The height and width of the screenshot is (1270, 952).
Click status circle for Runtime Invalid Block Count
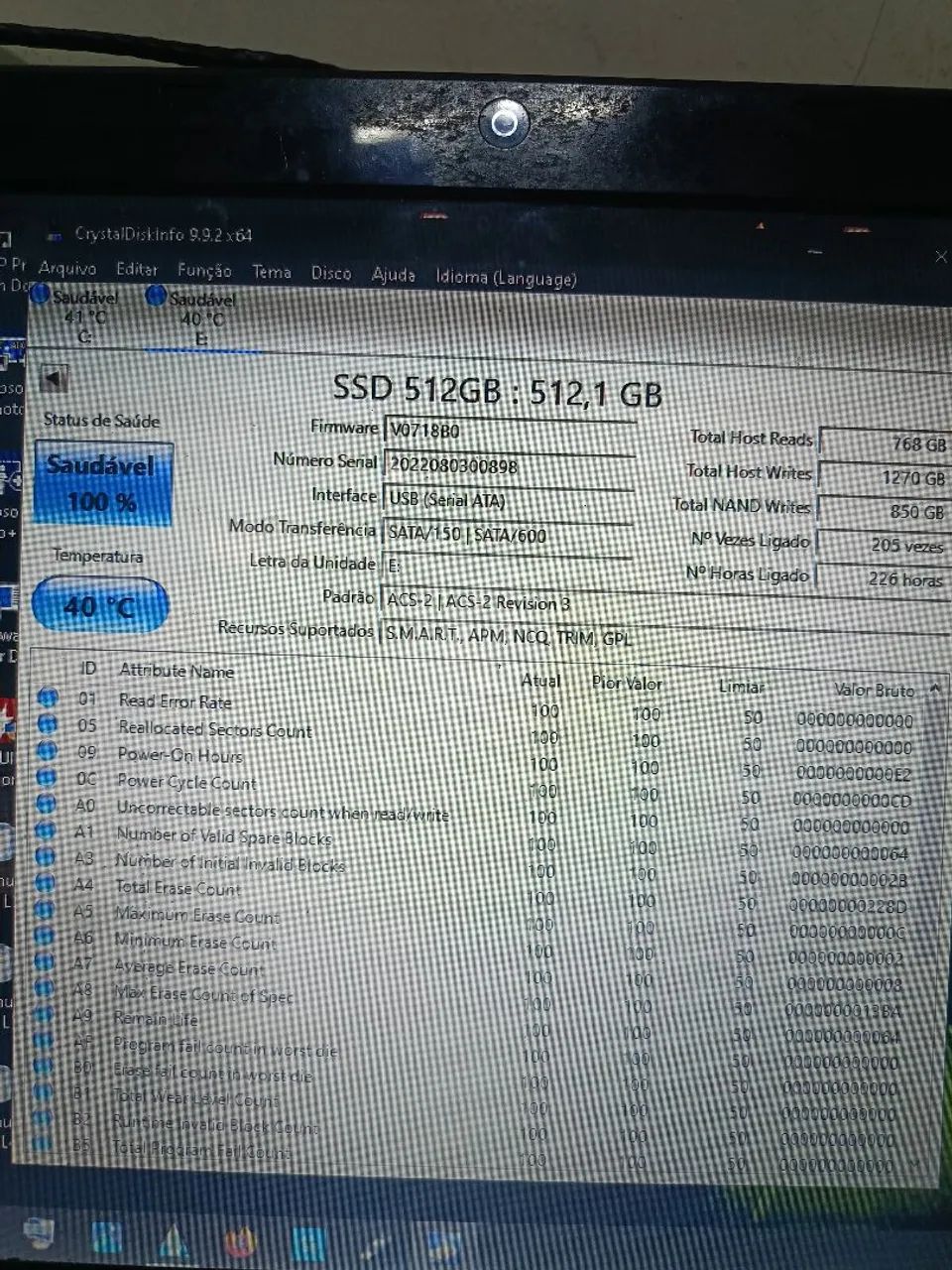42,1118
